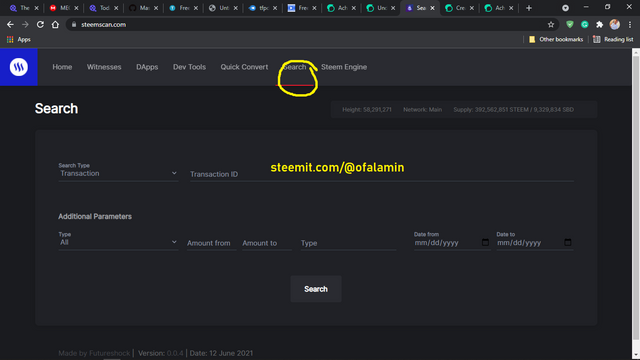The height and width of the screenshot is (360, 640).
Task: Click the Supply STEEM / SBD text
Action: (513, 109)
